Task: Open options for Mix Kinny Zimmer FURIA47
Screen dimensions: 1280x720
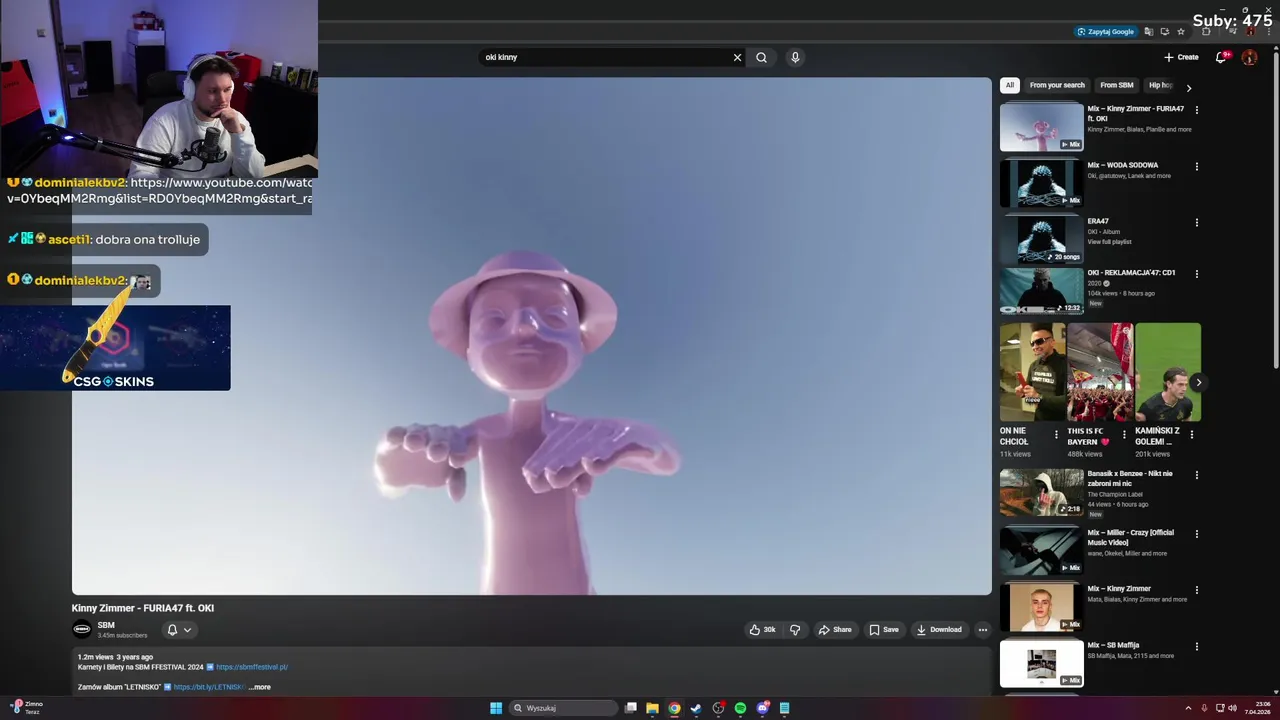Action: 1197,110
